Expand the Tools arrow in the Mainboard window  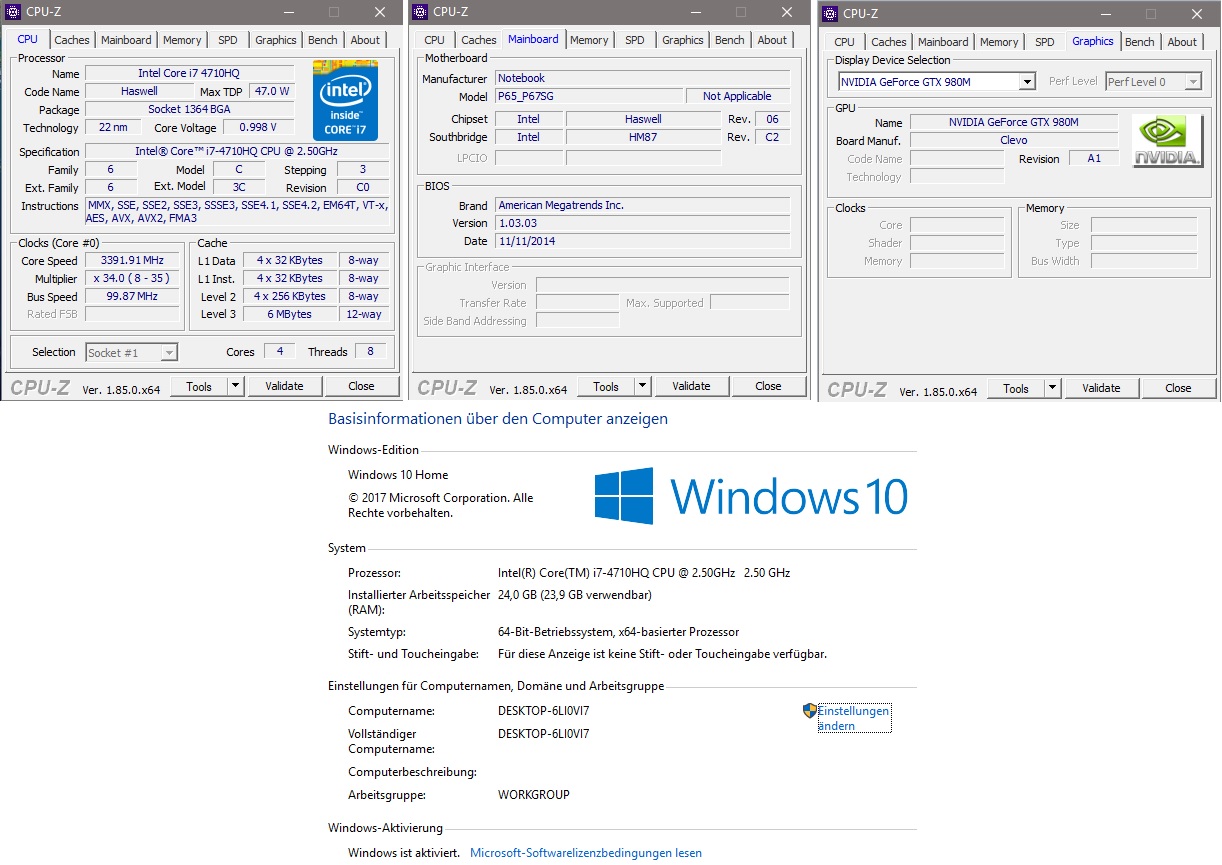[642, 386]
